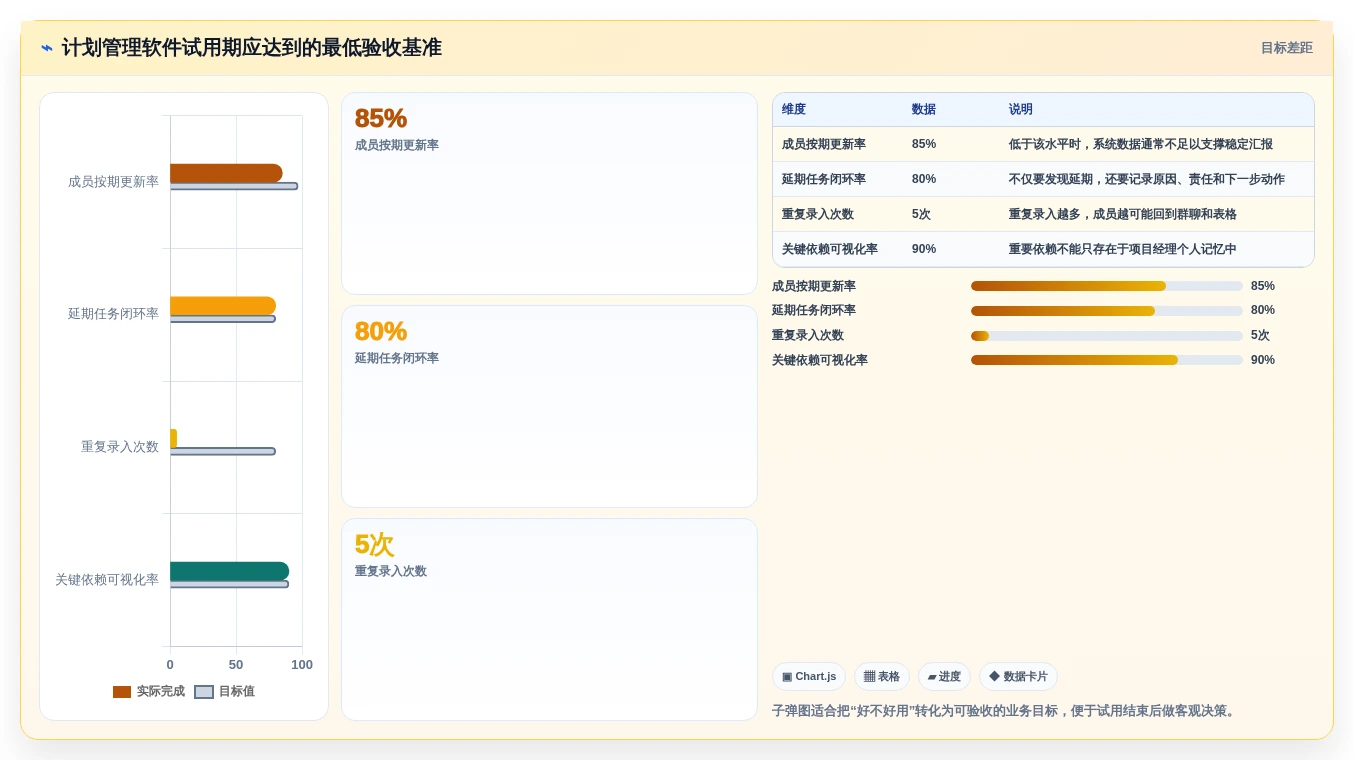Click the 重复录入次数 table row name
The width and height of the screenshot is (1354, 760).
point(818,215)
